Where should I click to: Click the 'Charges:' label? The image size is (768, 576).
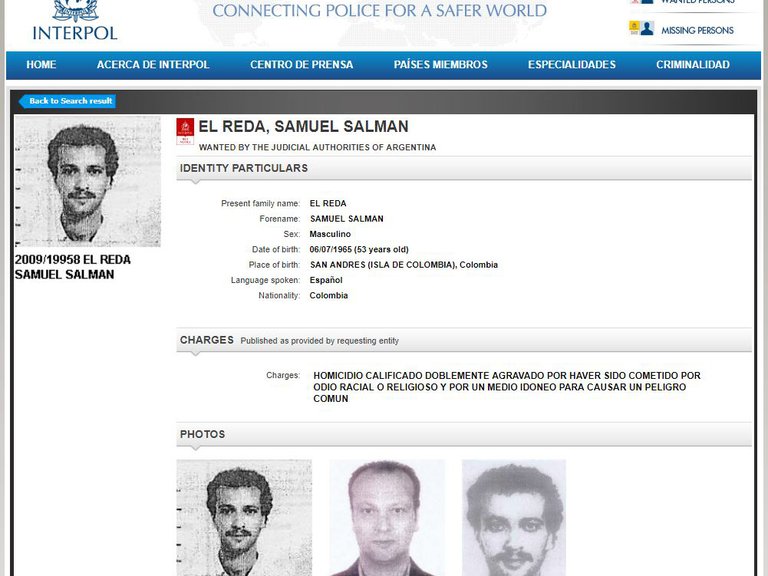[x=283, y=375]
